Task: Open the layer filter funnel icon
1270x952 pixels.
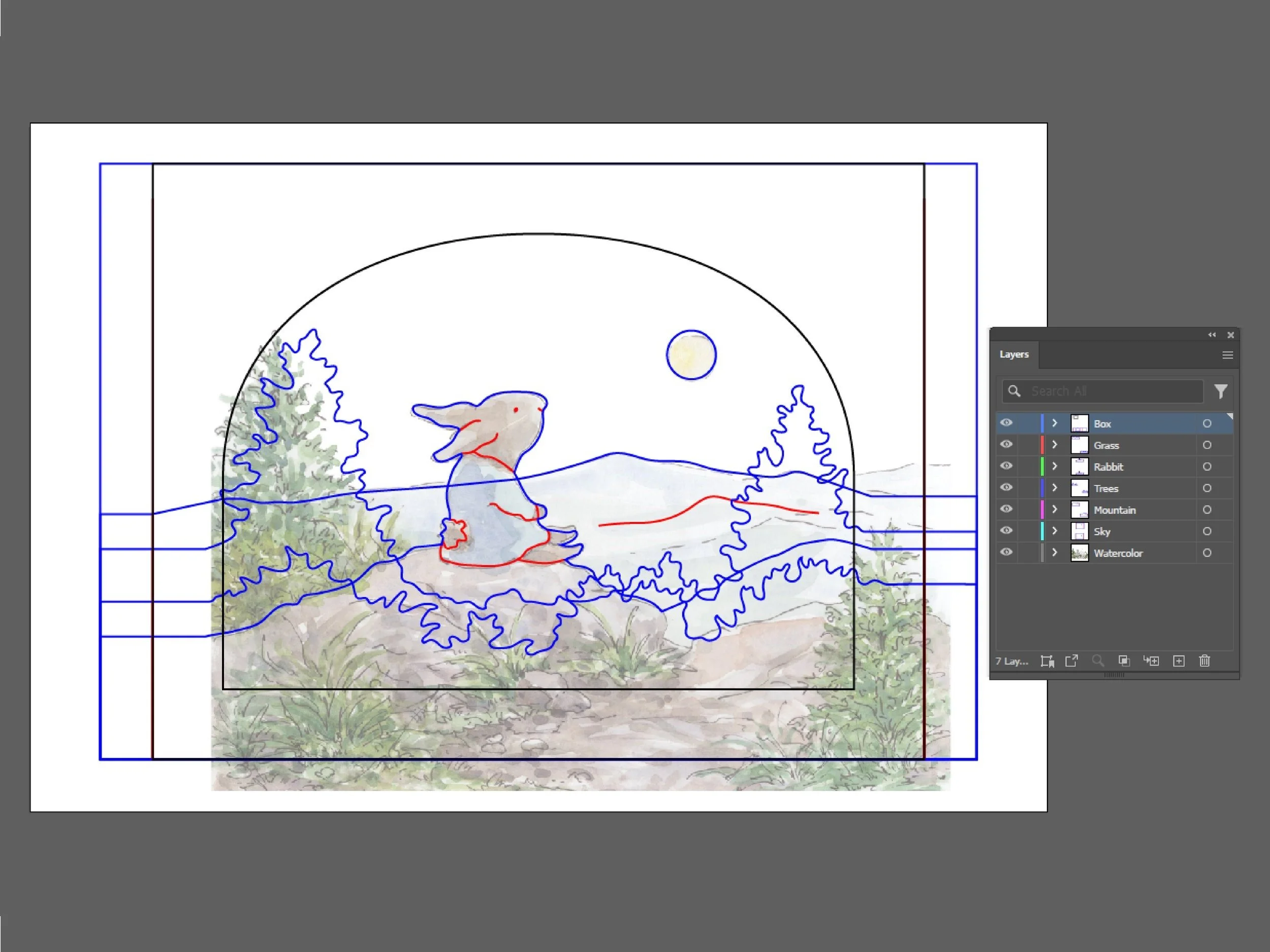Action: (1221, 391)
